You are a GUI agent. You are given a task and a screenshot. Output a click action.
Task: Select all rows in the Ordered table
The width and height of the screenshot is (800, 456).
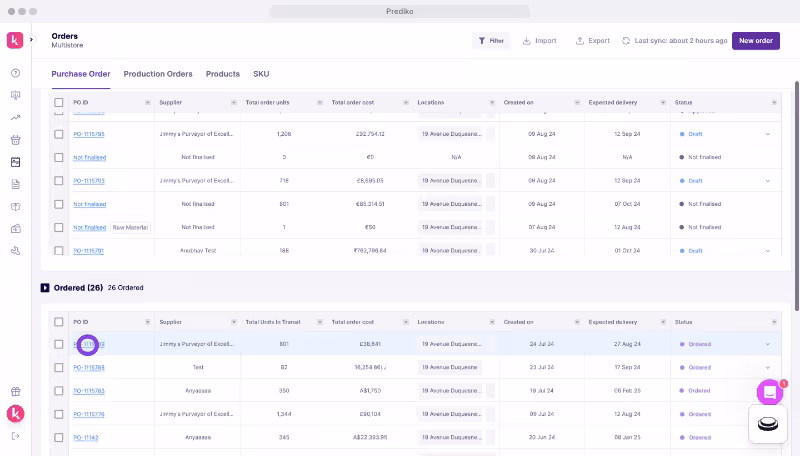(59, 322)
